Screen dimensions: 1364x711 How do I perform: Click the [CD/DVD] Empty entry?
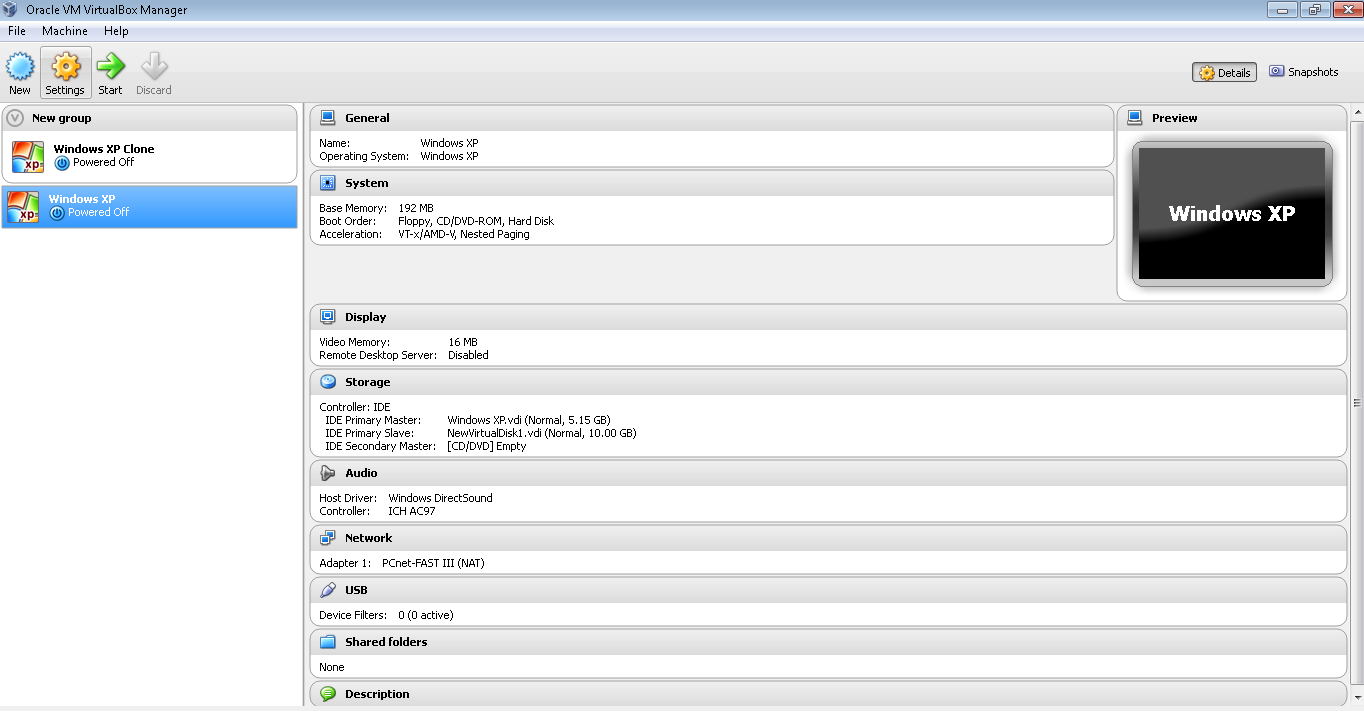click(487, 446)
